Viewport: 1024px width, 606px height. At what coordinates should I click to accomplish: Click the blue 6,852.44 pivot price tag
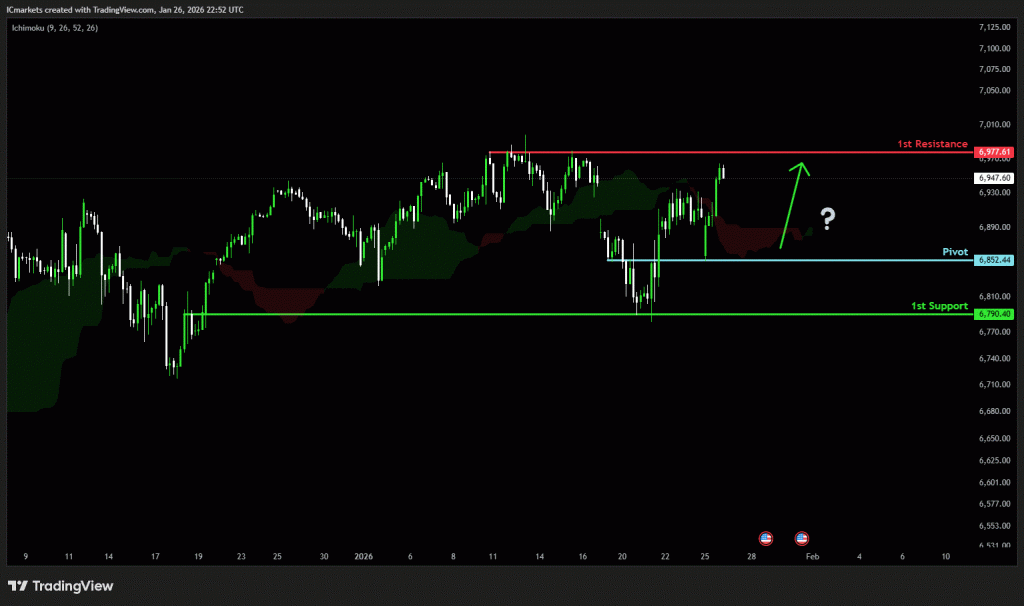993,260
